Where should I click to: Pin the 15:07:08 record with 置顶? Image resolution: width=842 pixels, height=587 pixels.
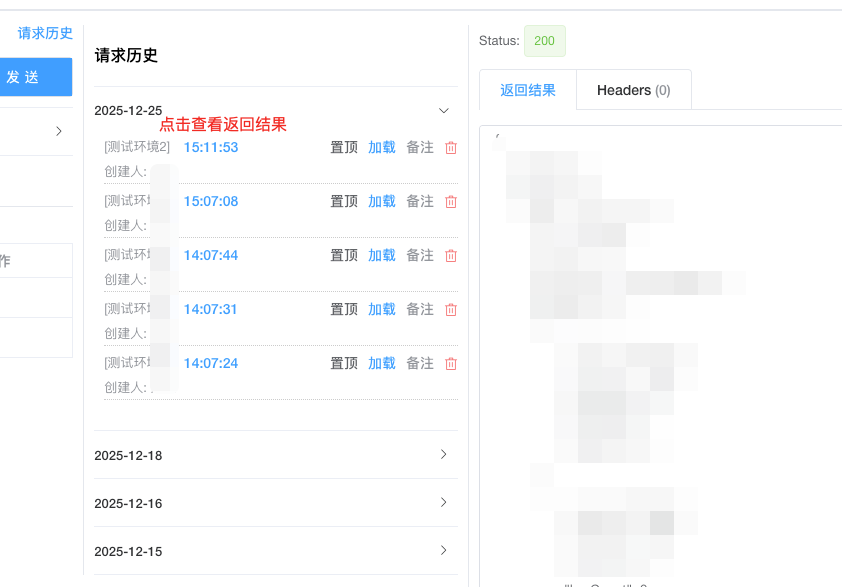(344, 202)
